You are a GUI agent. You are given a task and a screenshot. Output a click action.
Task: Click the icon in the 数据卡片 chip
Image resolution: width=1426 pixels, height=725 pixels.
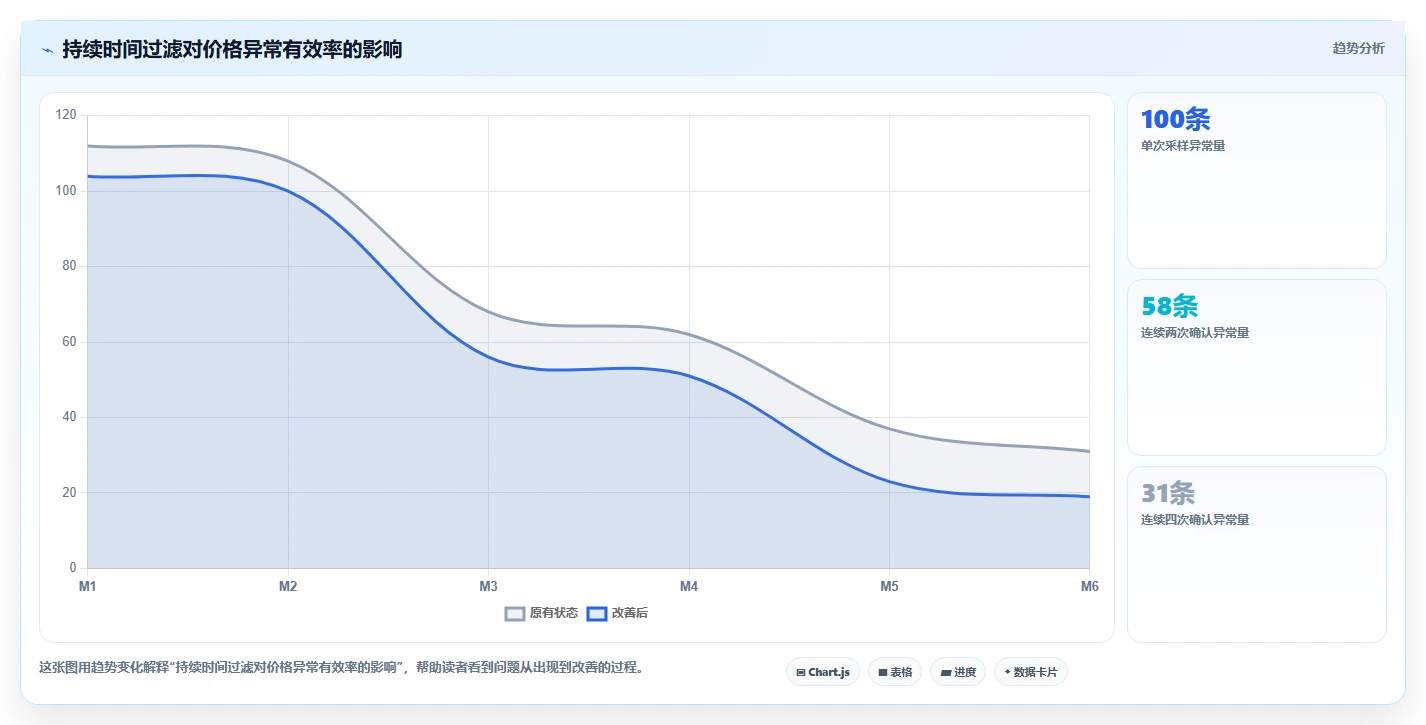pos(1007,672)
